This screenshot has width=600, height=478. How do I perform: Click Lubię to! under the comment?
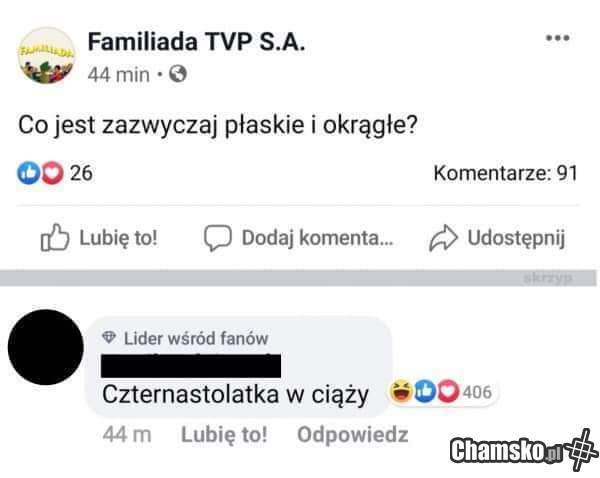[x=224, y=435]
